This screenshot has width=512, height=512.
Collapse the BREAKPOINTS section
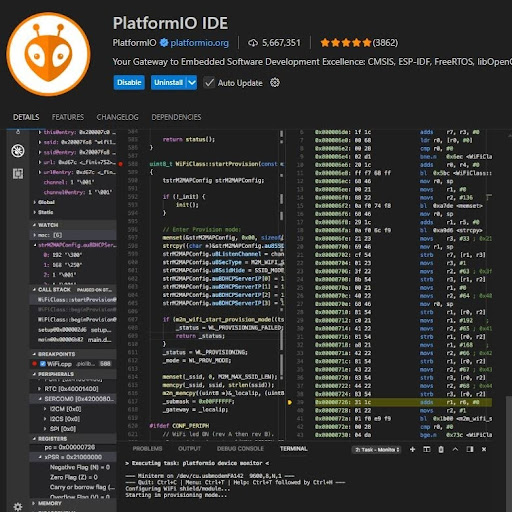click(73, 354)
